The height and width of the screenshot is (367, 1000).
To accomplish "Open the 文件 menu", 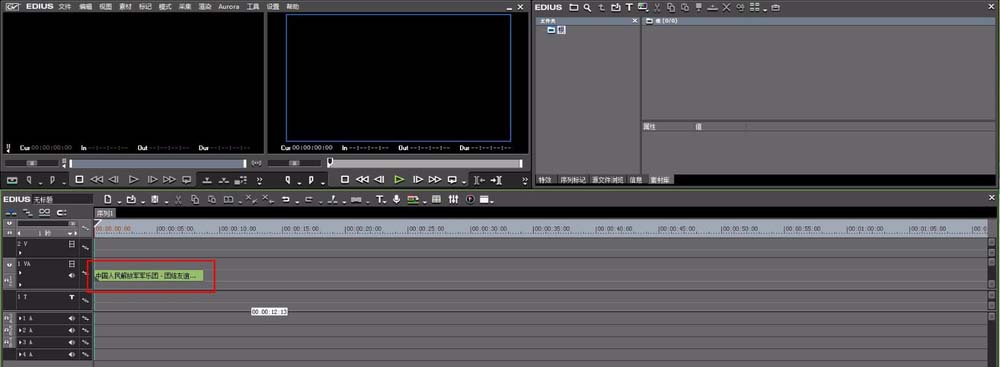I will click(x=64, y=6).
